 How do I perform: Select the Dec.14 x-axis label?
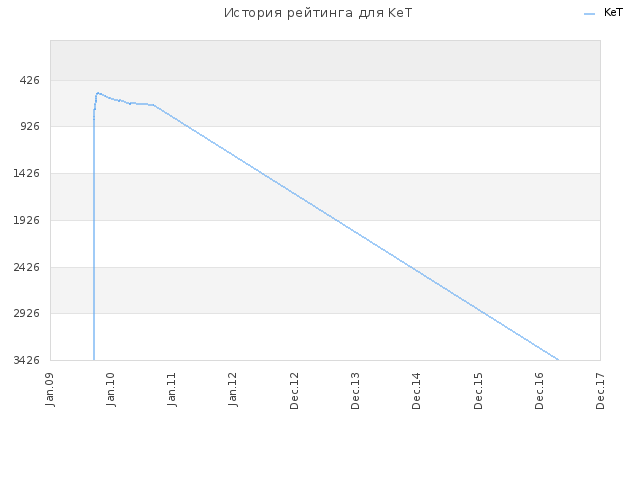[x=416, y=391]
